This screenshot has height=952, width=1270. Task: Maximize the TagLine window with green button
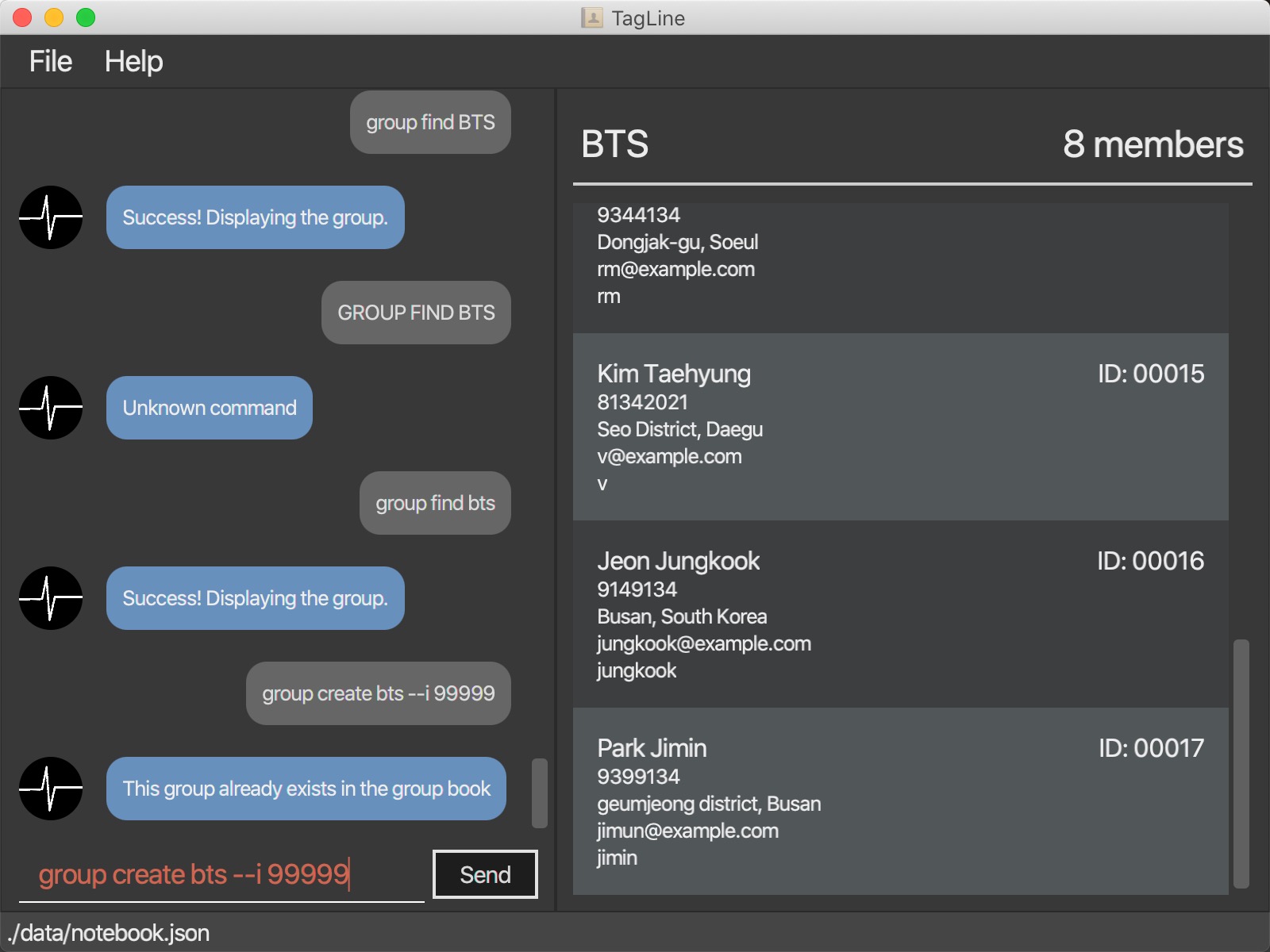[x=86, y=17]
